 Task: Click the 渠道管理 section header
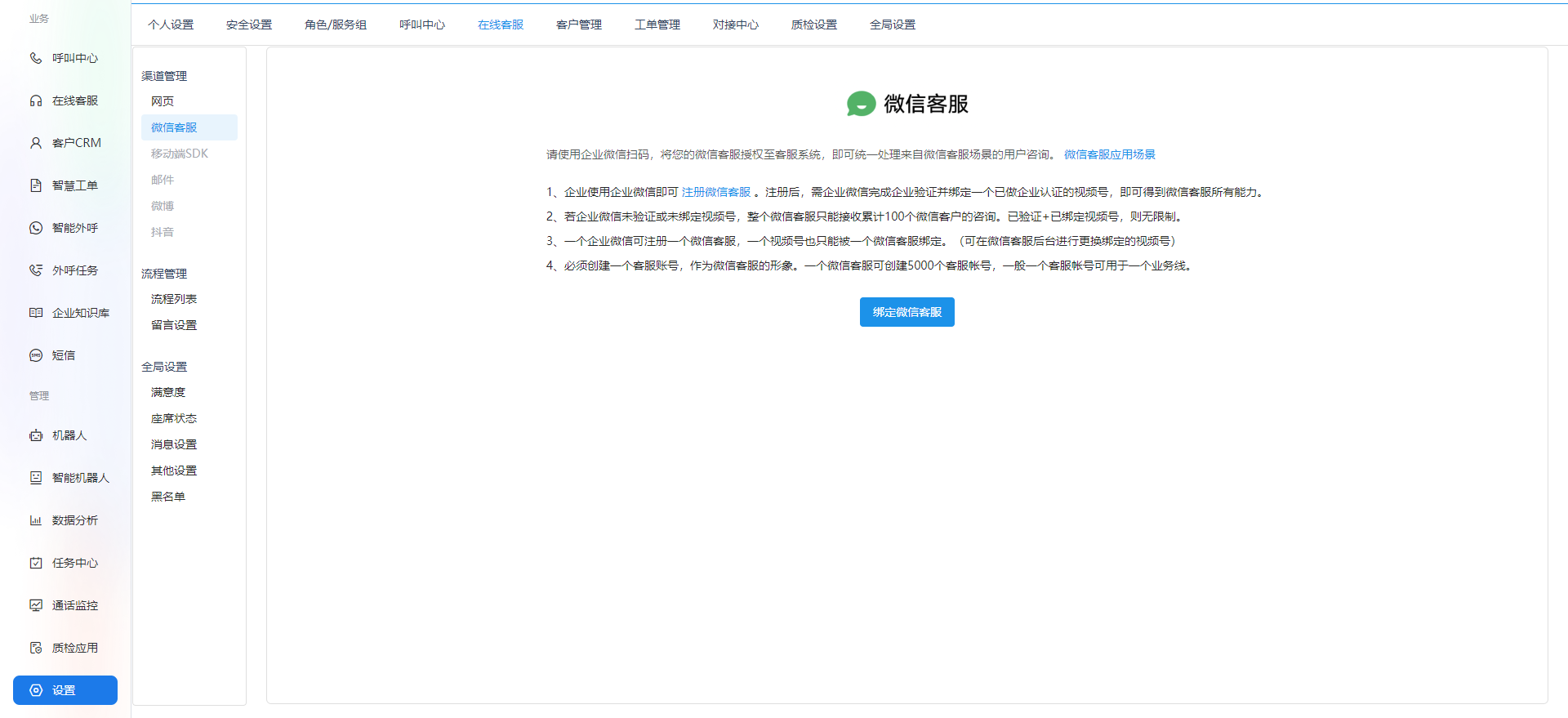click(x=164, y=76)
